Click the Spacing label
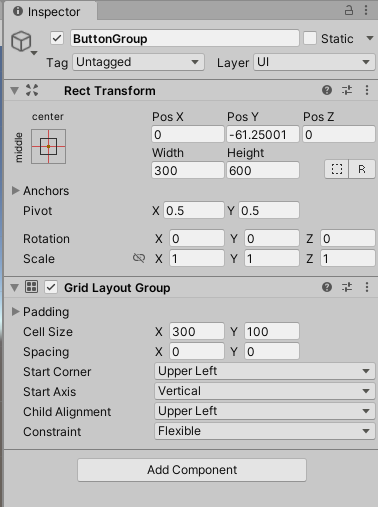The height and width of the screenshot is (507, 378). 46,352
